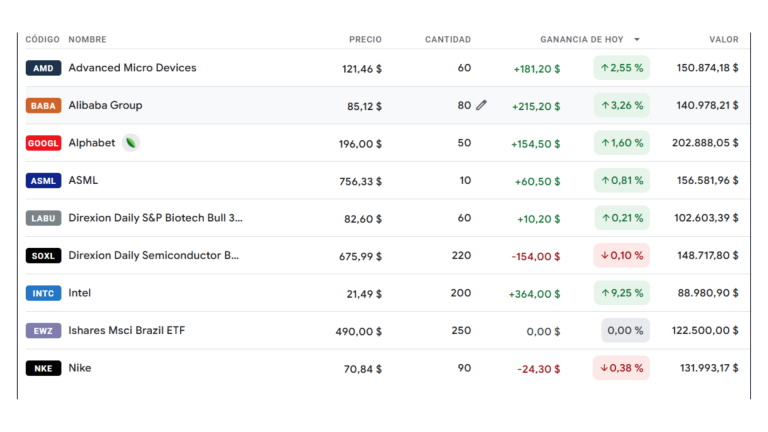
Task: Click the SOXL ticker badge
Action: [x=43, y=256]
